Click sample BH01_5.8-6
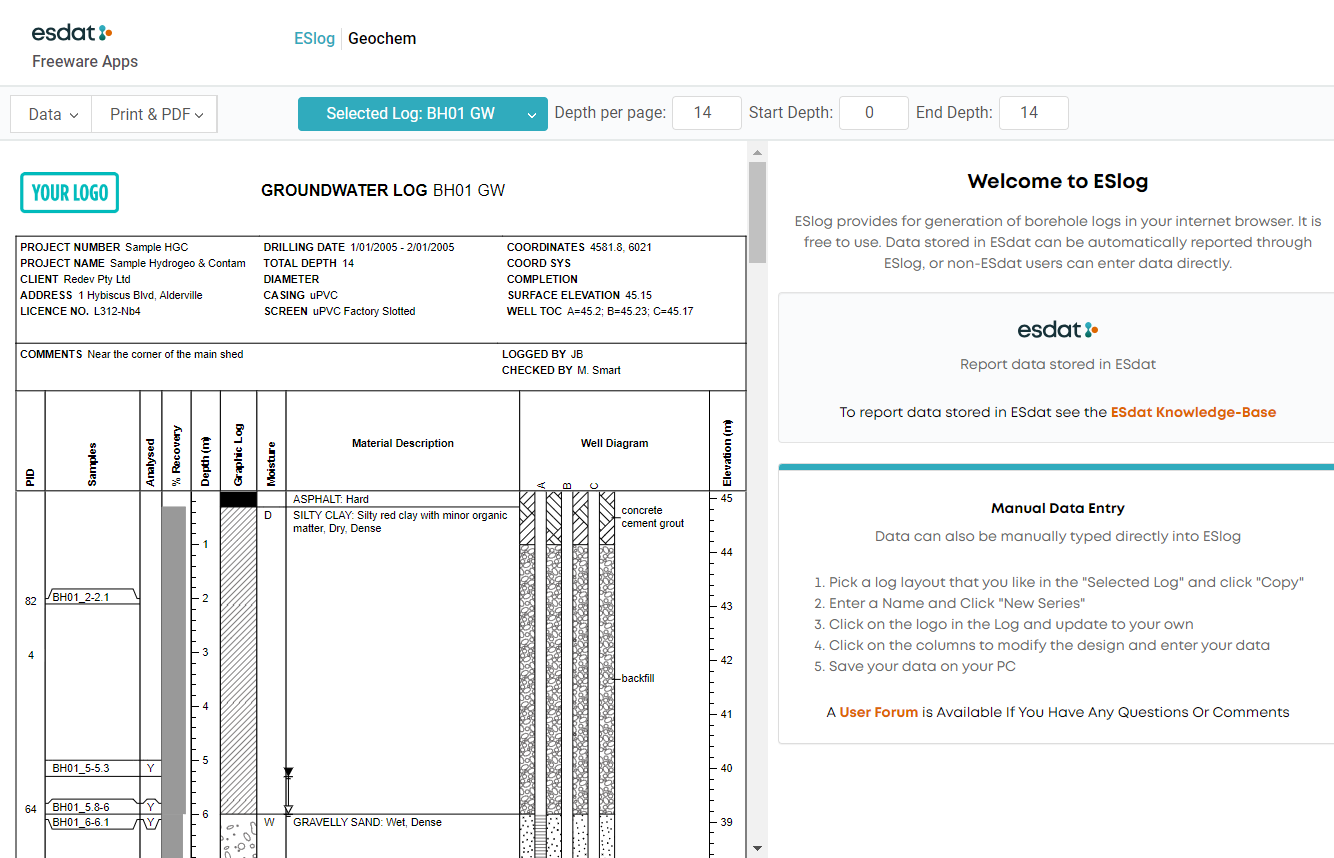Viewport: 1334px width, 858px height. (x=81, y=806)
